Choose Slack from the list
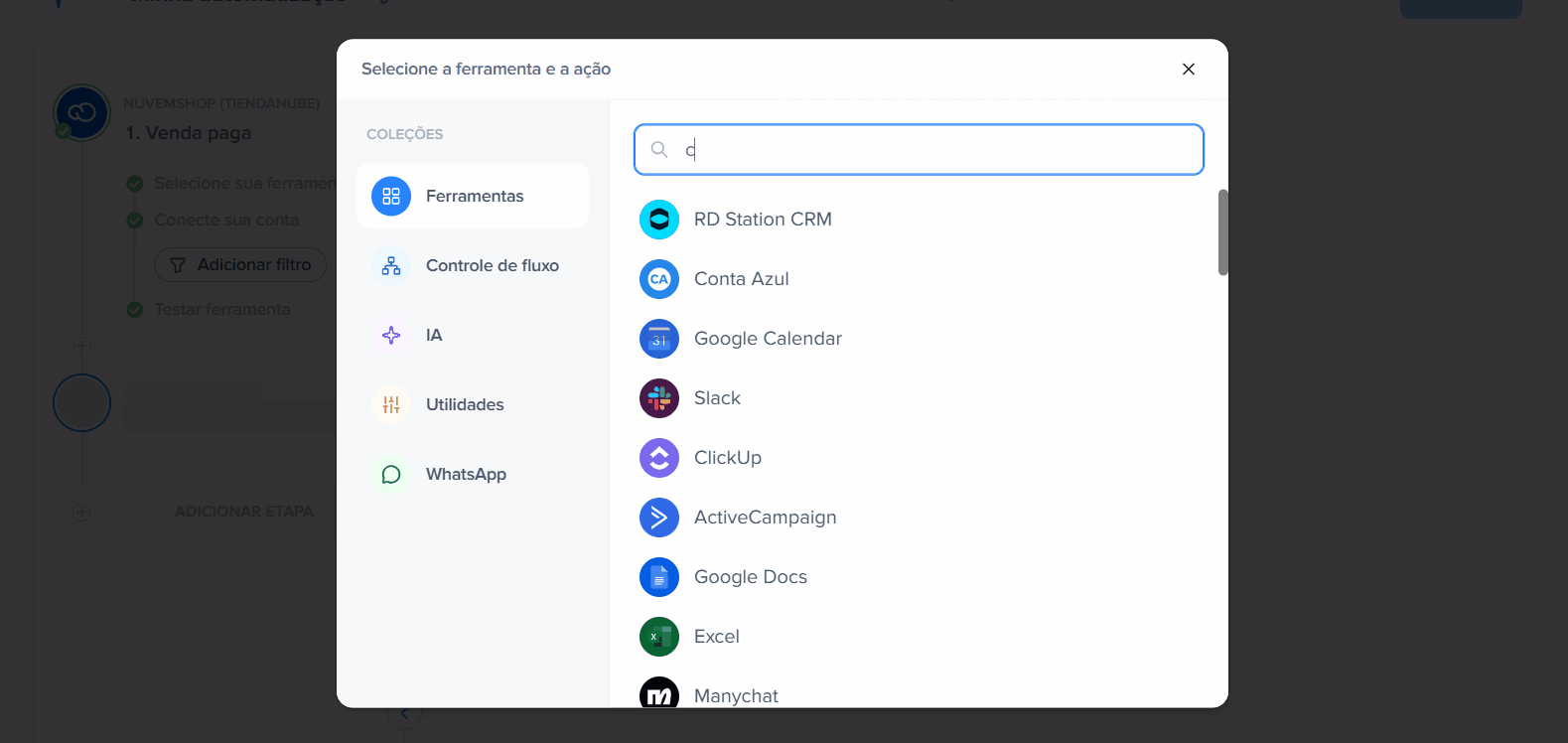Viewport: 1568px width, 743px height. (x=919, y=398)
